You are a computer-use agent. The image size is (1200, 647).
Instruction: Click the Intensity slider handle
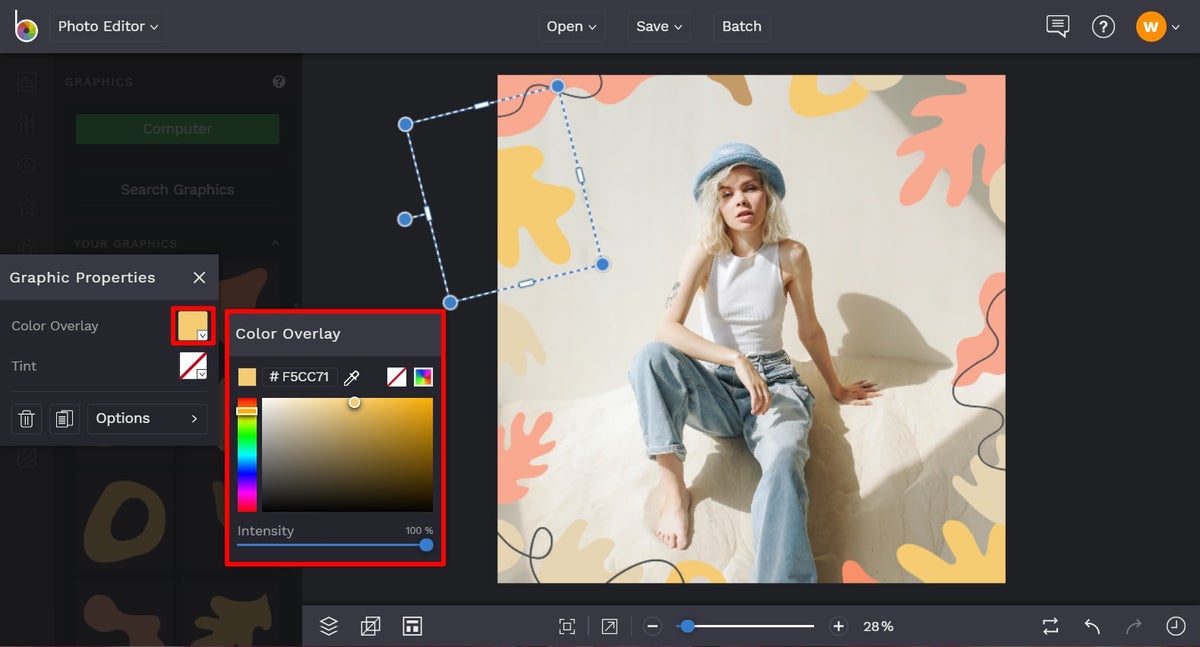tap(426, 544)
